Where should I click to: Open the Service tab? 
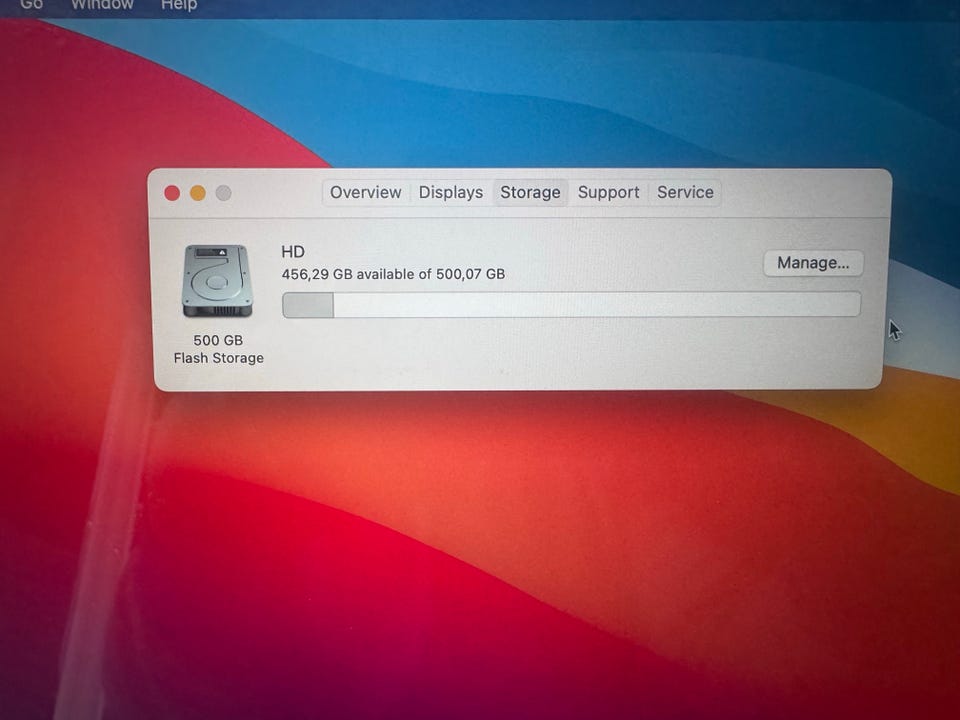[x=685, y=192]
